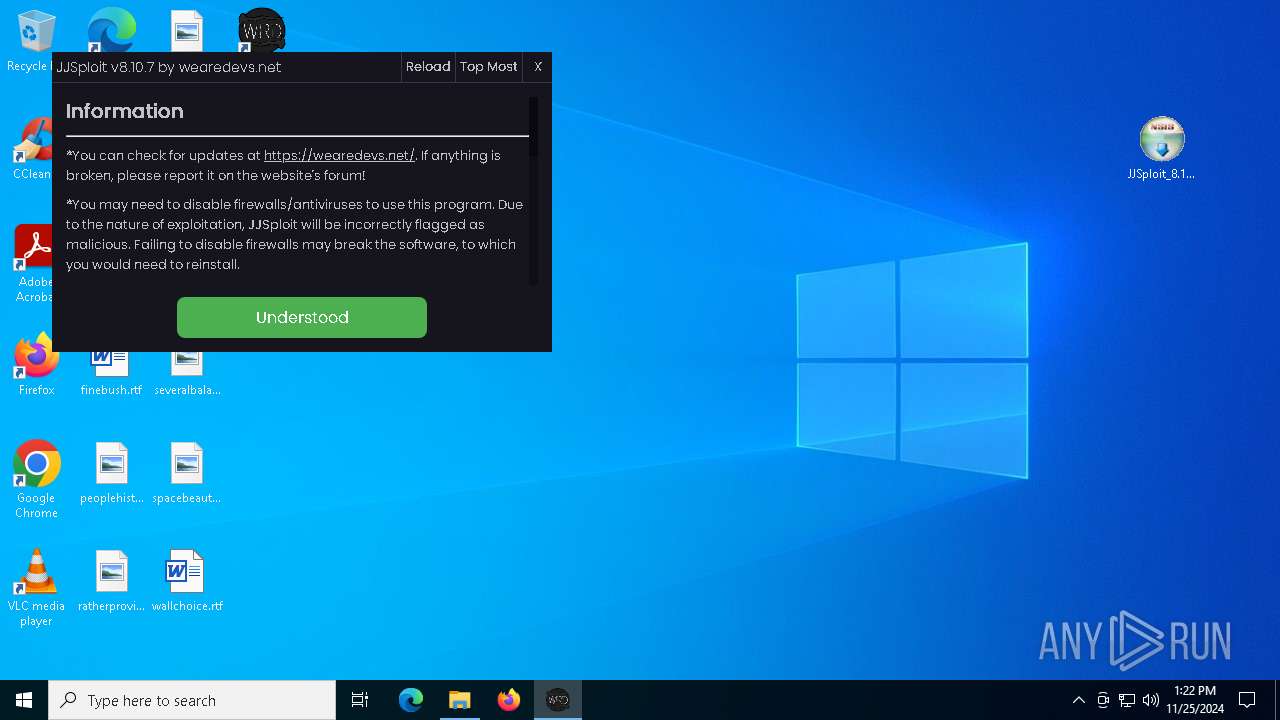
Task: Select the ratherprovi... image file
Action: click(112, 581)
